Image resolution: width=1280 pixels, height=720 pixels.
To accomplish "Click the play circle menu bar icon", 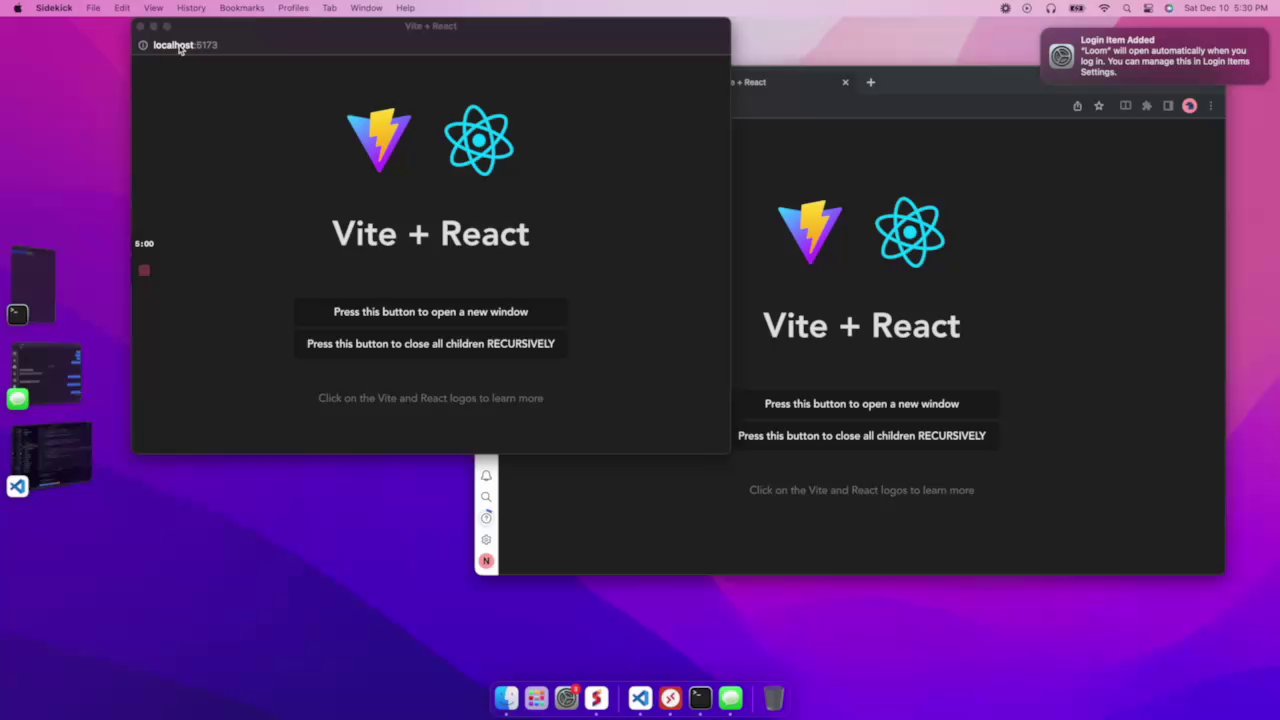I will click(1027, 8).
